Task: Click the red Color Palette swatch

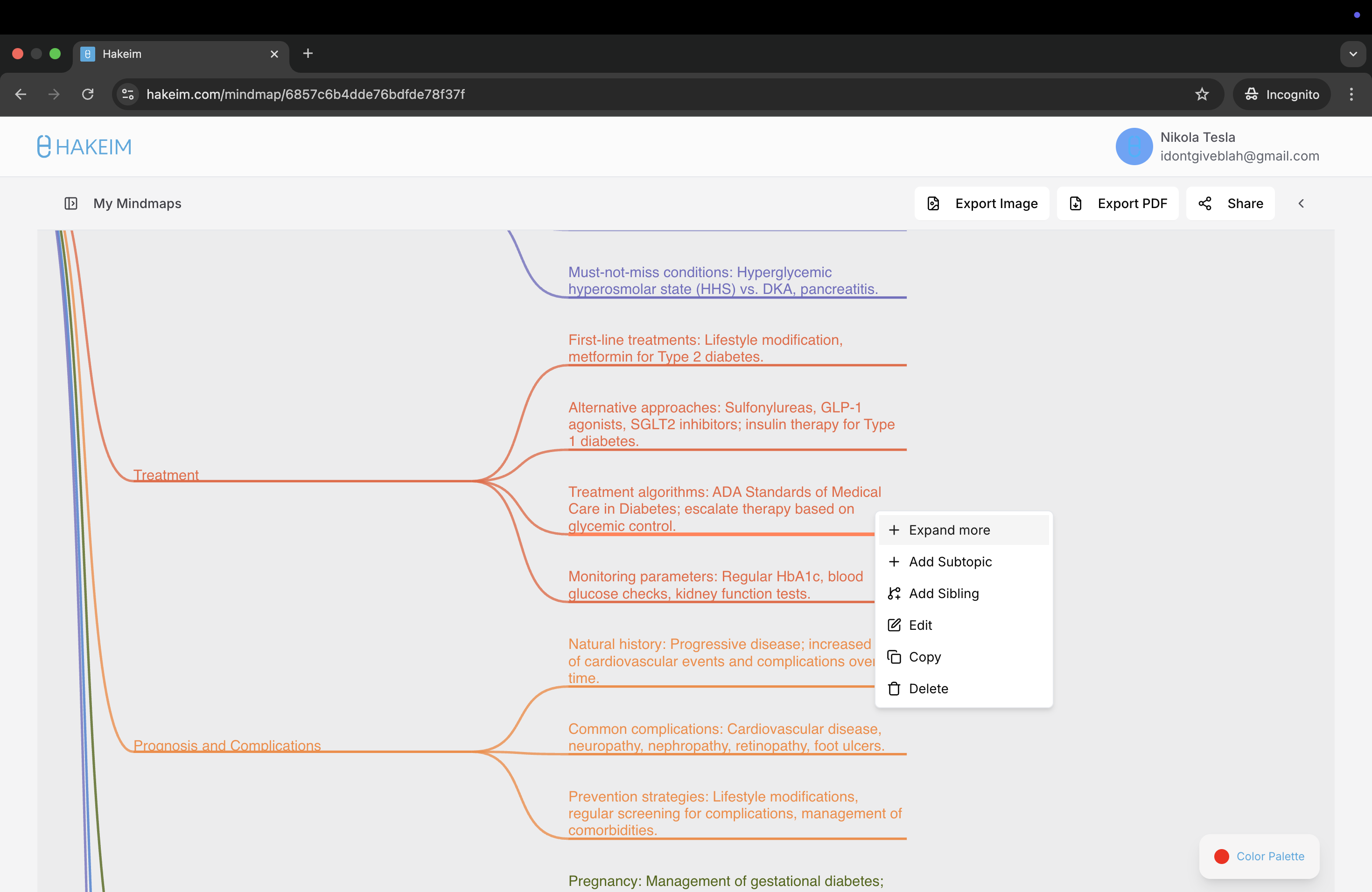Action: pyautogui.click(x=1221, y=856)
